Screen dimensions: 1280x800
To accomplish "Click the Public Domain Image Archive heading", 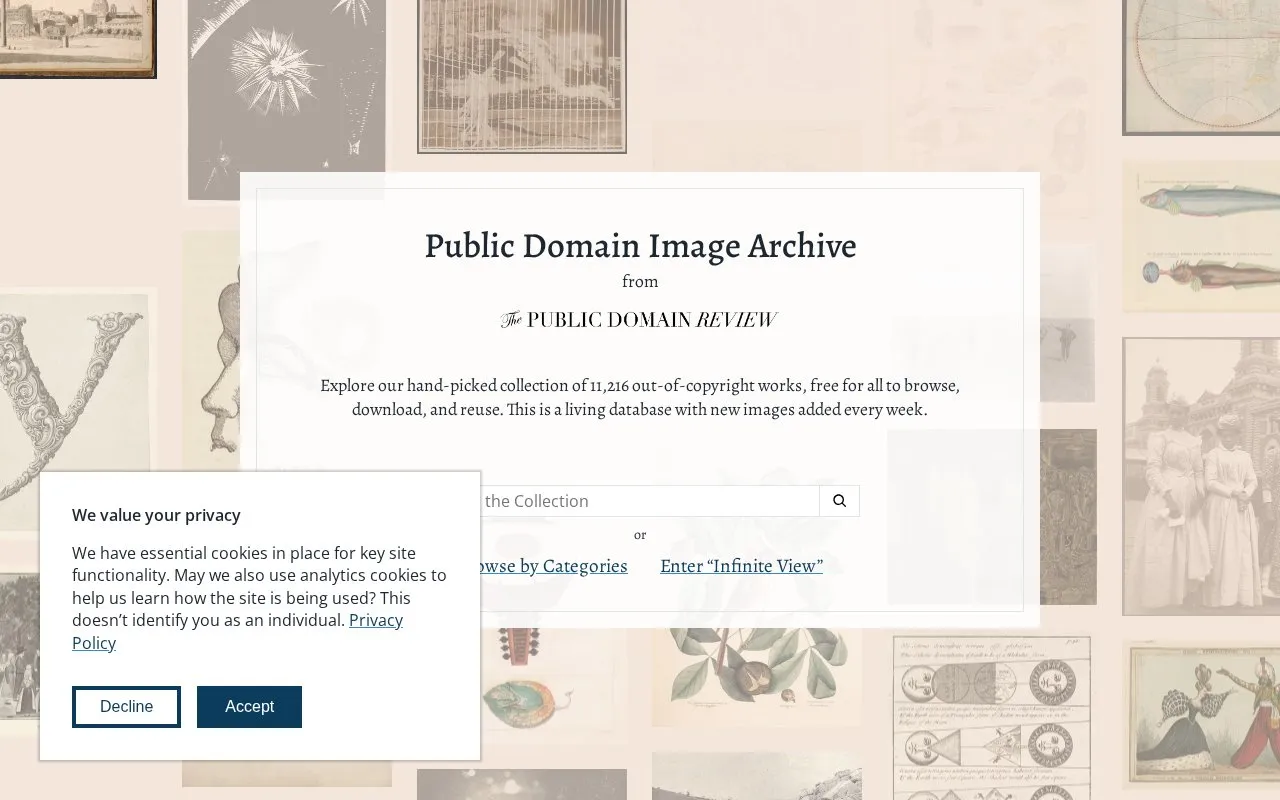I will (640, 246).
